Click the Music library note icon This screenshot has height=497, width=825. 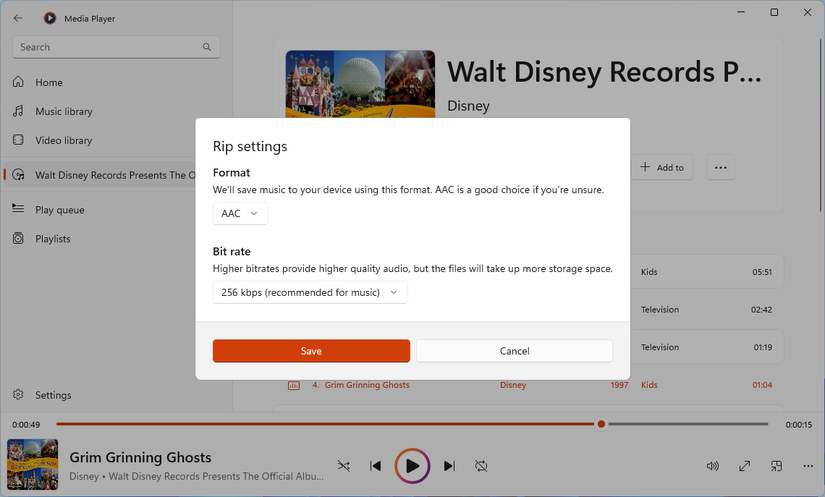click(x=18, y=111)
